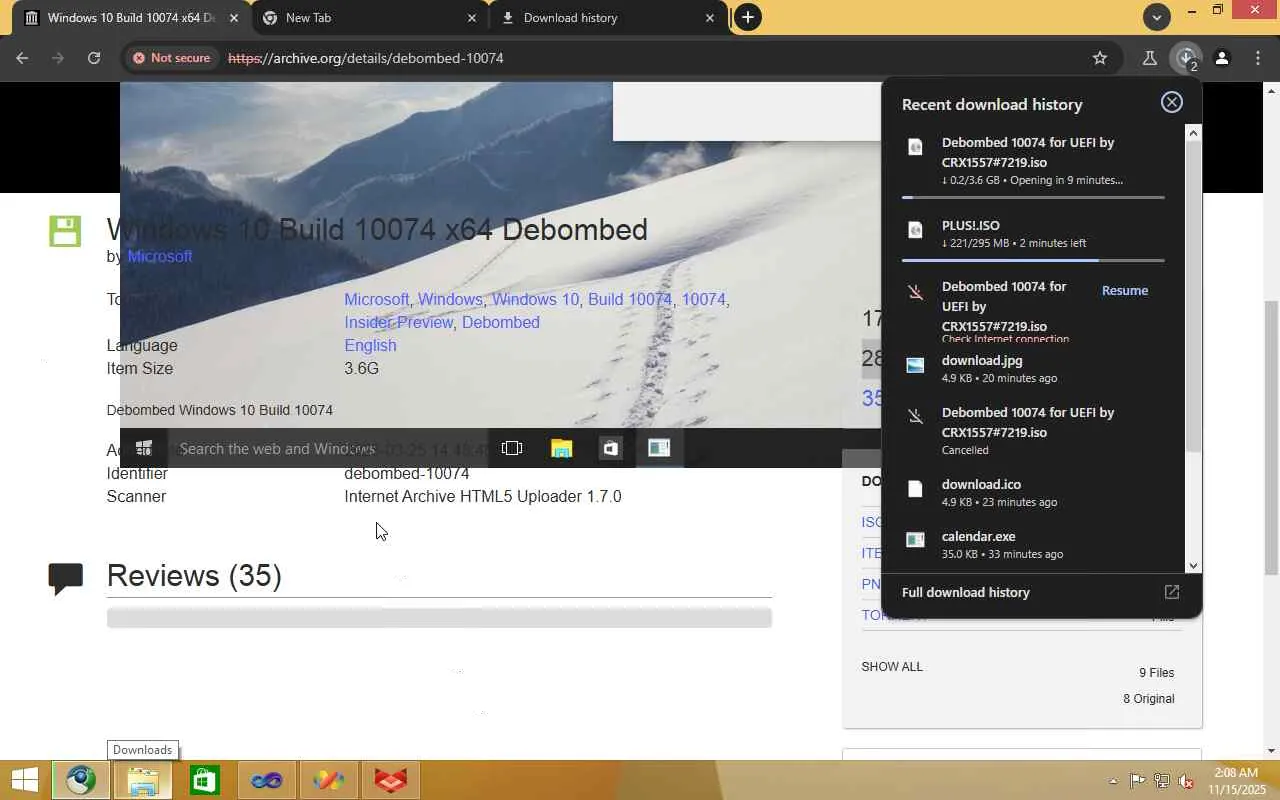Open Chrome Labs flask icon
This screenshot has width=1280, height=800.
coord(1150,58)
